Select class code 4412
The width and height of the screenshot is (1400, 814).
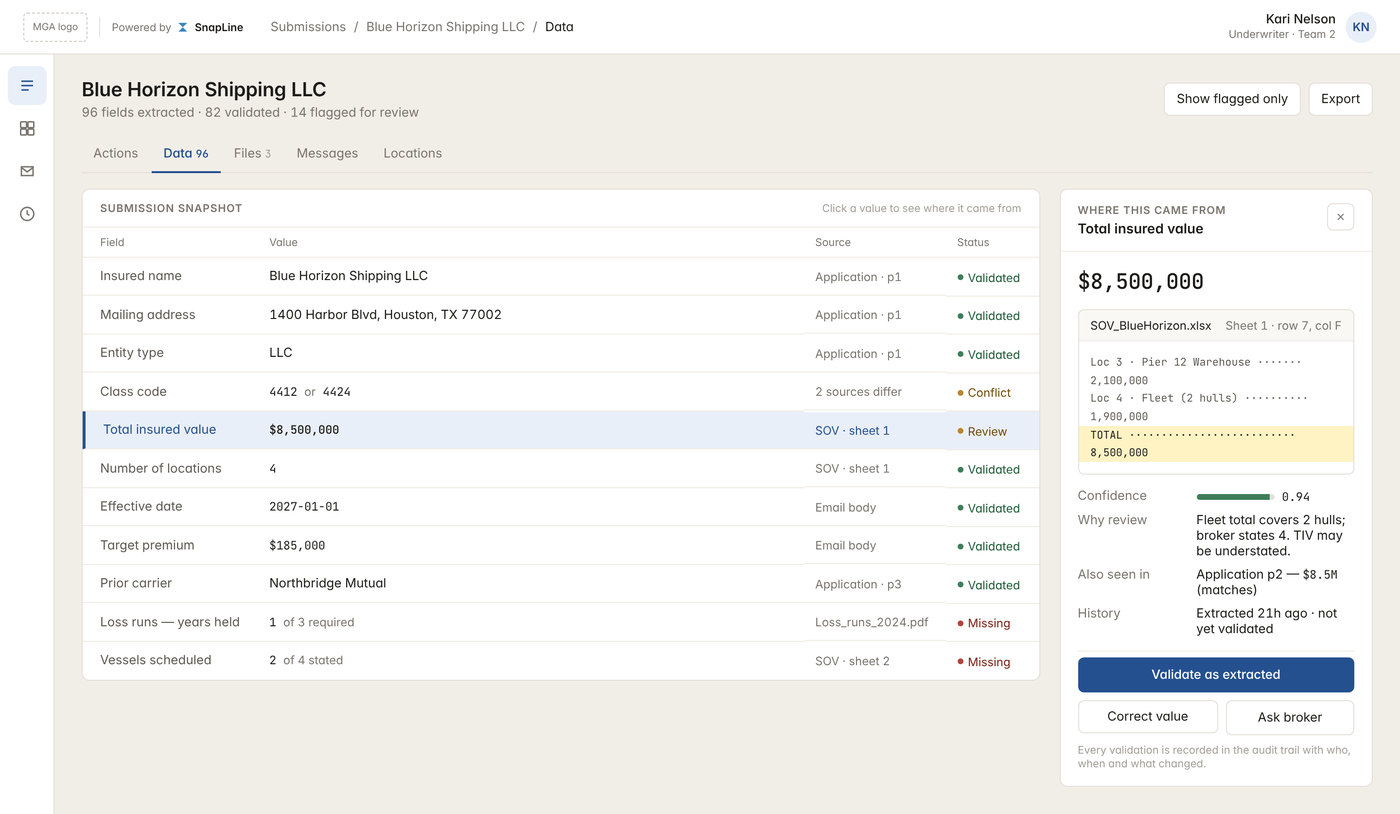click(283, 392)
